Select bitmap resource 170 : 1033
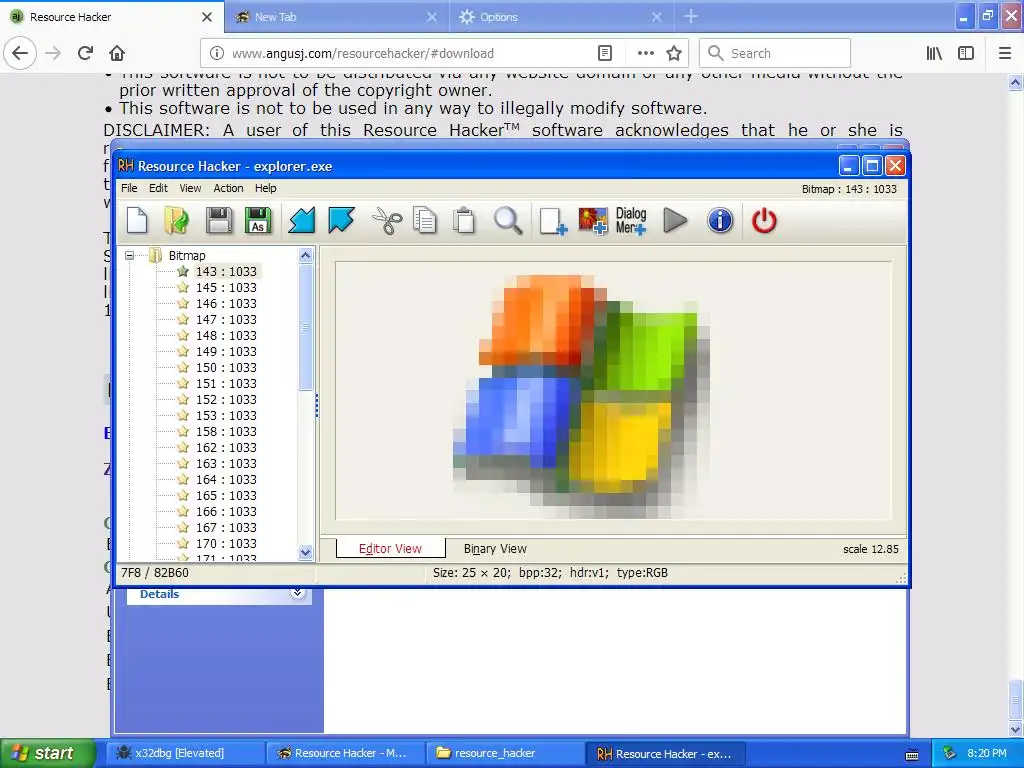Image resolution: width=1024 pixels, height=768 pixels. tap(226, 543)
